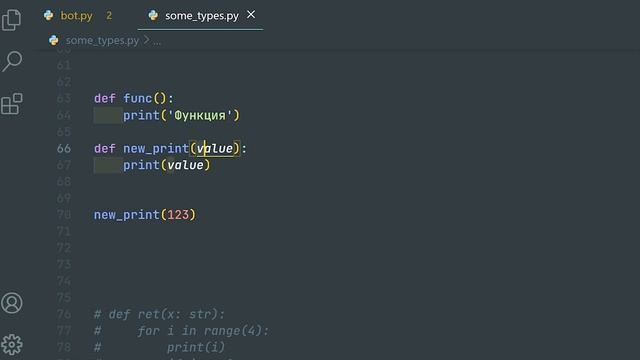The height and width of the screenshot is (360, 640).
Task: Open the Search magnifier icon
Action: (12, 61)
